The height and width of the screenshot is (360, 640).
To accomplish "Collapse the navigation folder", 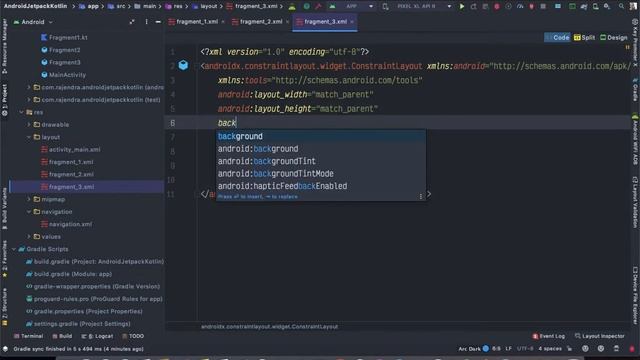I will [x=29, y=212].
